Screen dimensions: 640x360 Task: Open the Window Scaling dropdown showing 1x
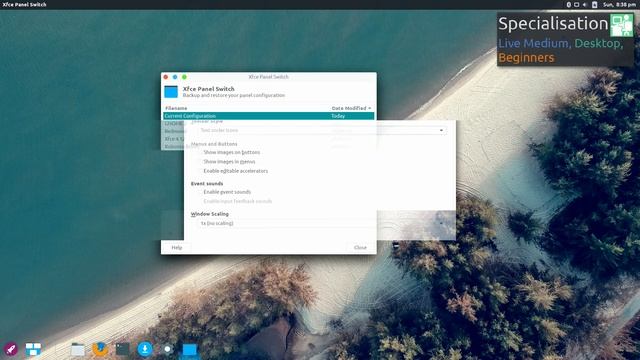pyautogui.click(x=322, y=223)
